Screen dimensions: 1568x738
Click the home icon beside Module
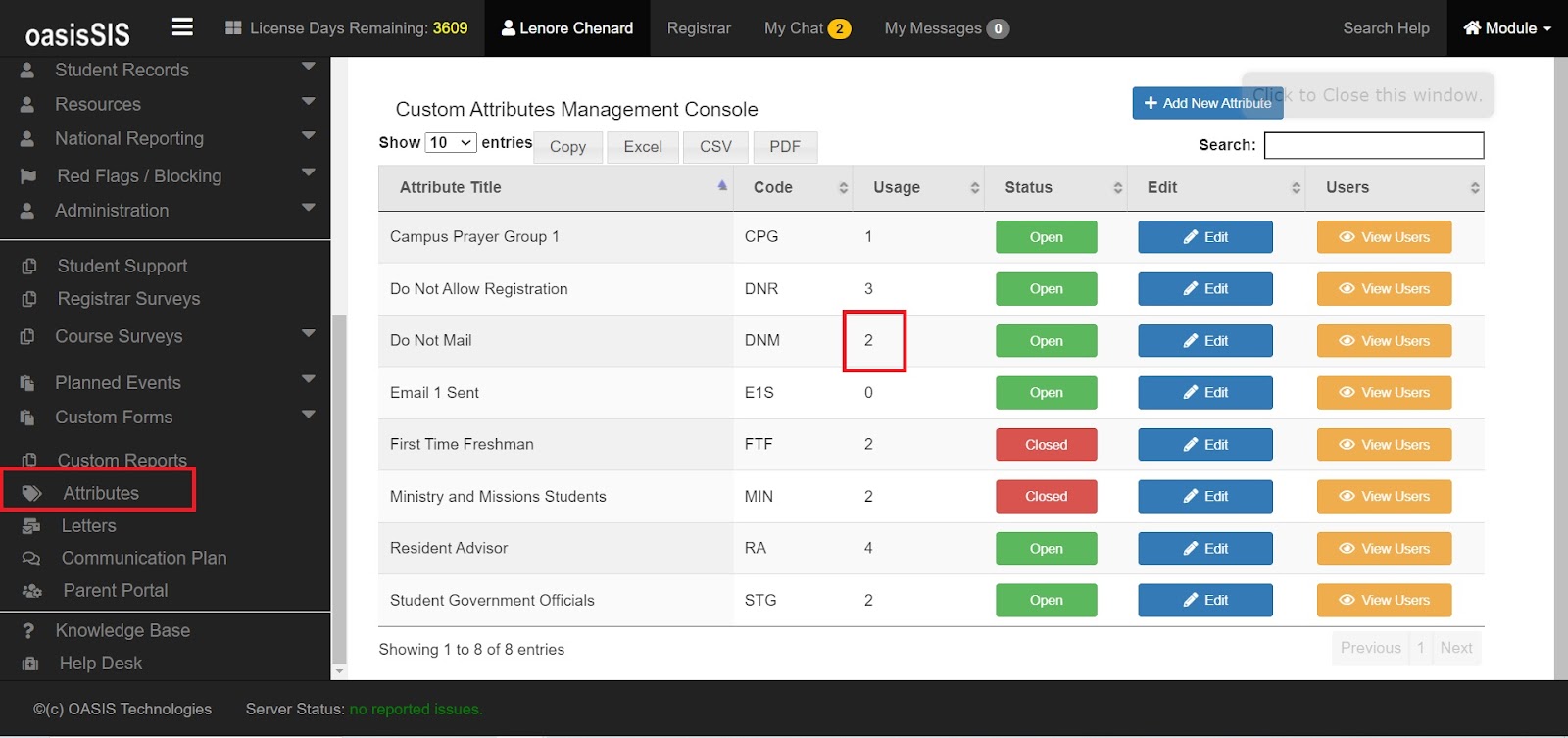click(x=1472, y=28)
